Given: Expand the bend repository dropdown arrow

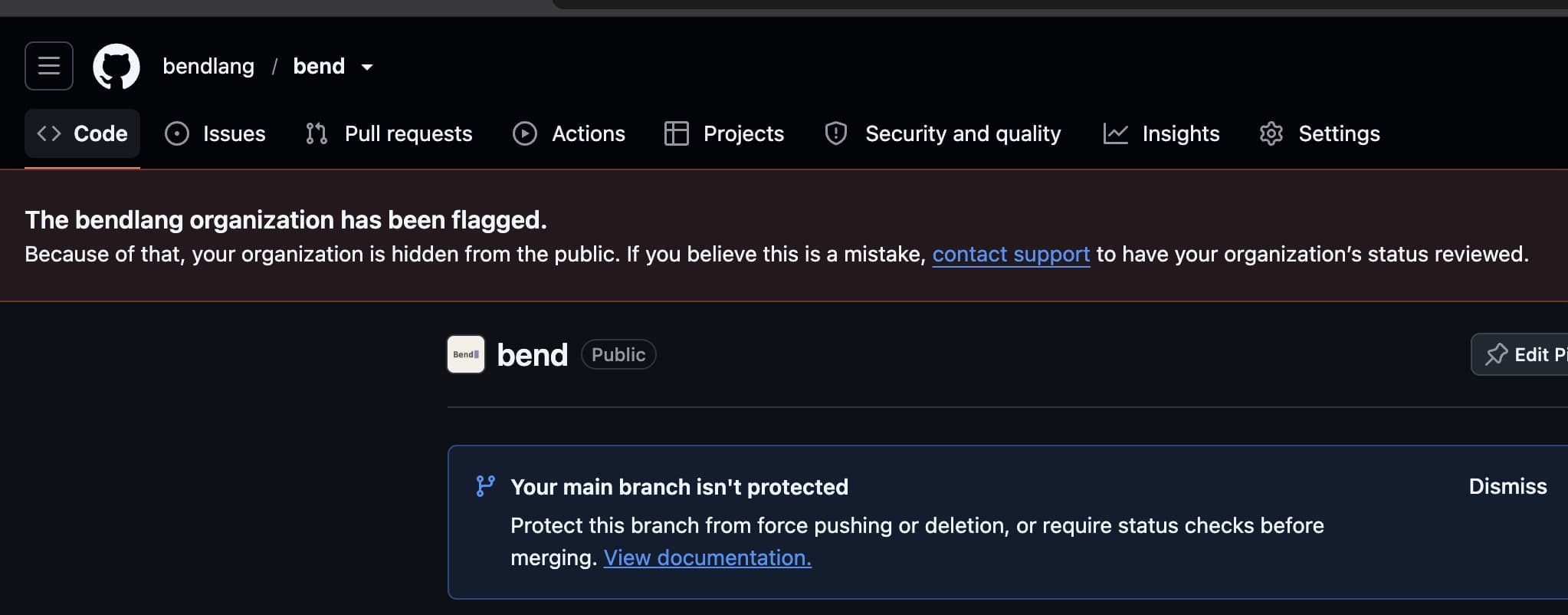Looking at the screenshot, I should point(367,67).
